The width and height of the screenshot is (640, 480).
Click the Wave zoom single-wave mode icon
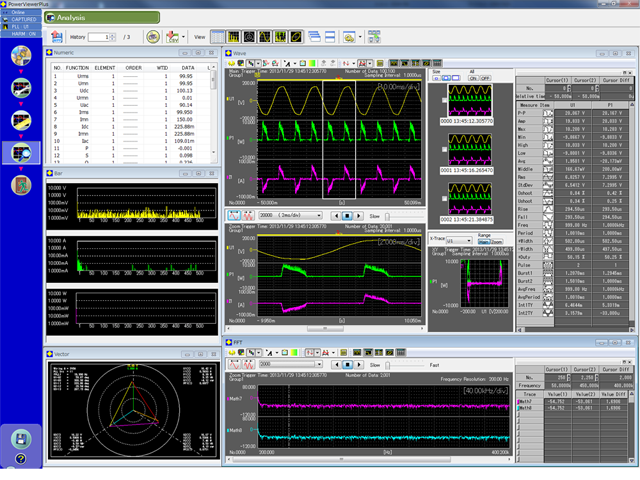point(234,215)
